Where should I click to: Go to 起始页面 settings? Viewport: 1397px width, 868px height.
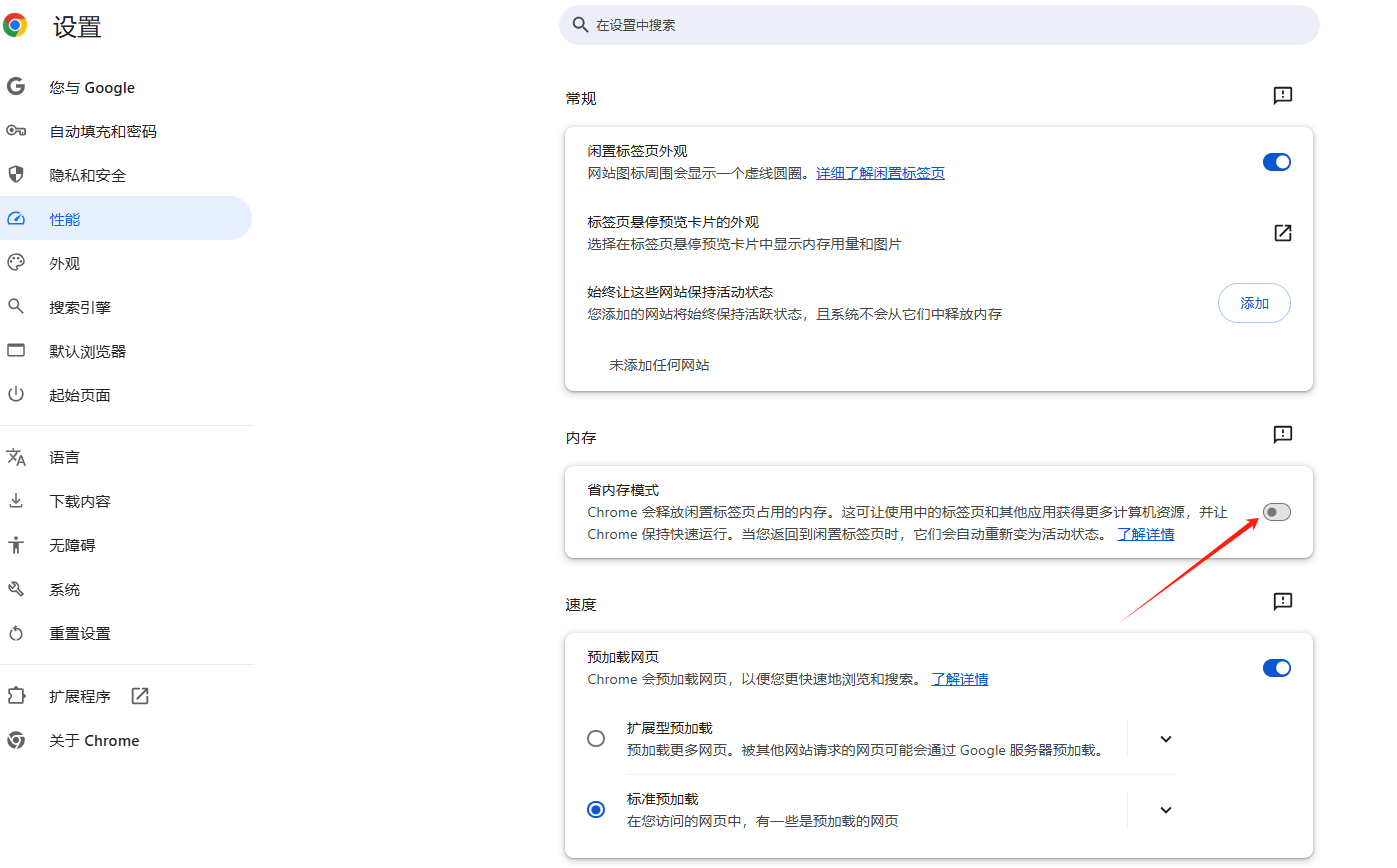(126, 395)
